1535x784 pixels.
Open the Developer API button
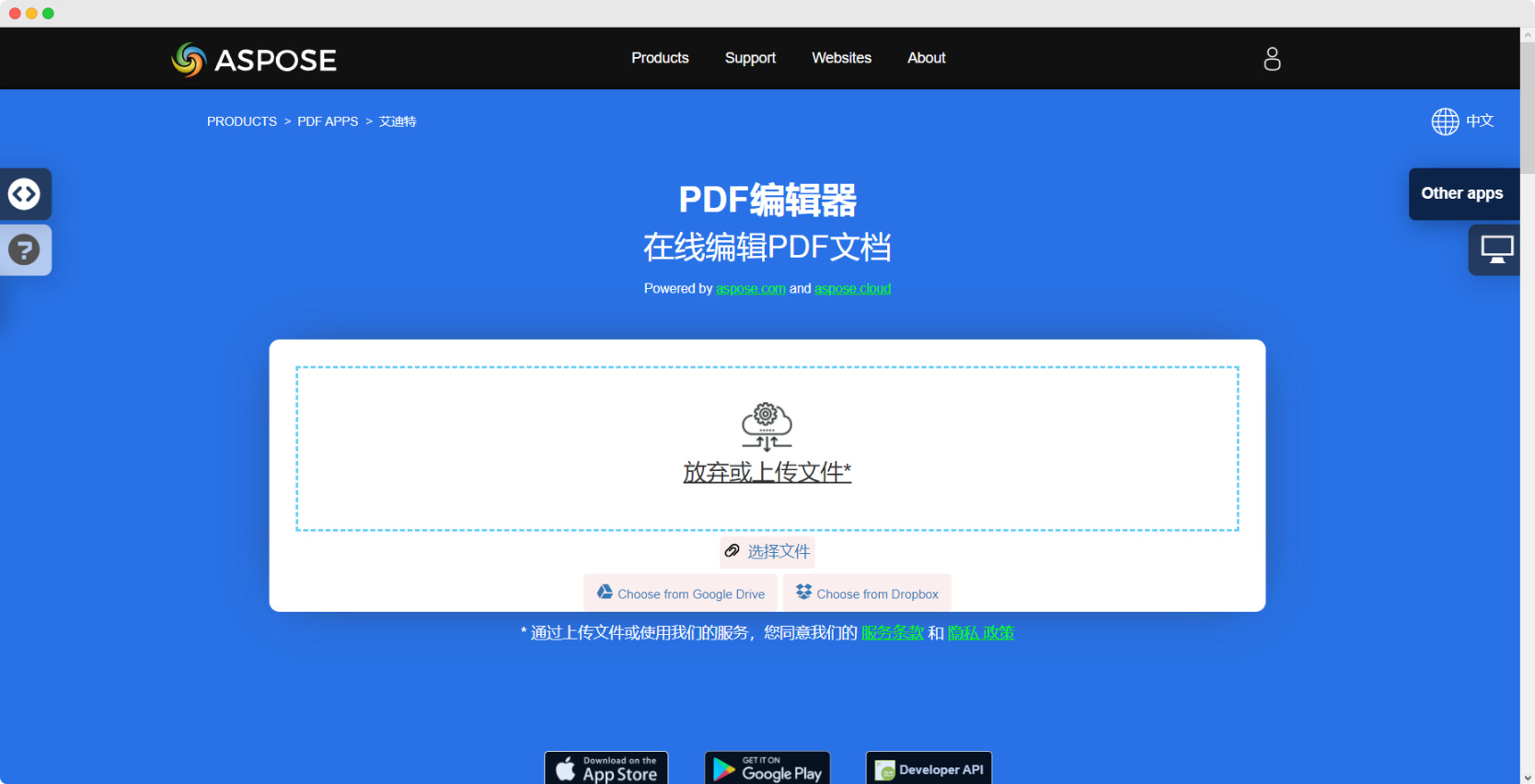(929, 768)
